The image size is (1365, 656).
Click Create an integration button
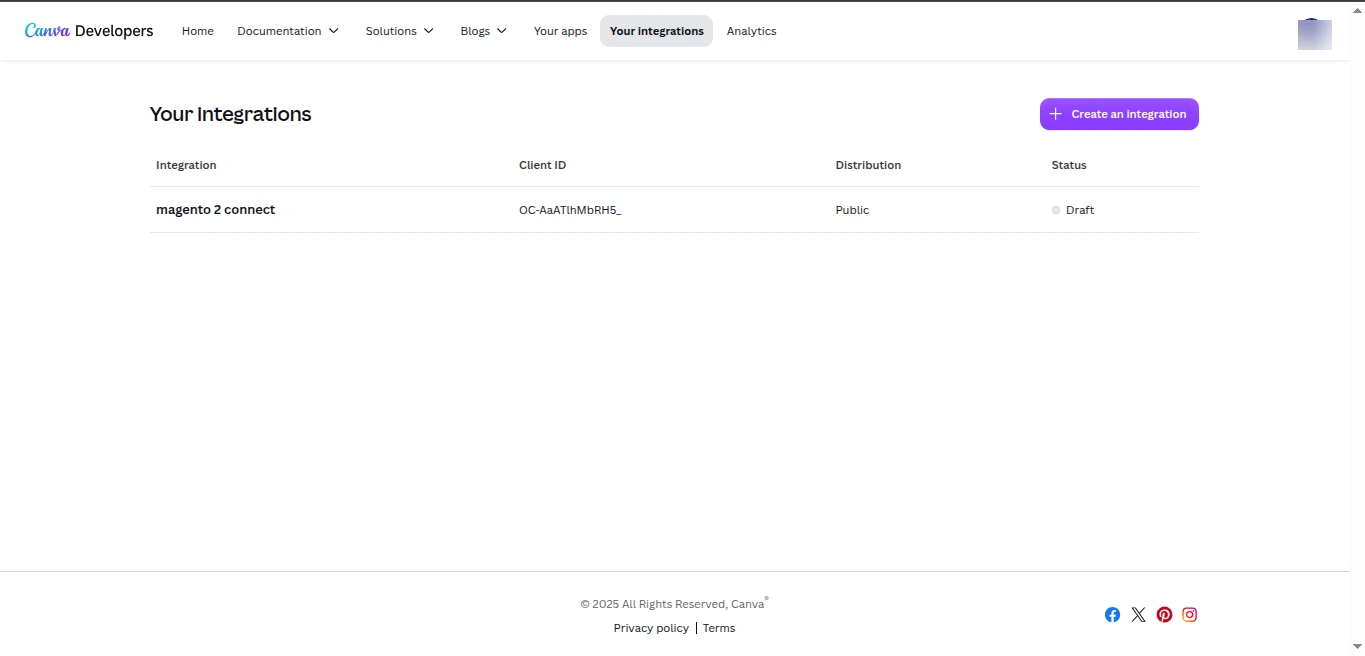point(1119,114)
